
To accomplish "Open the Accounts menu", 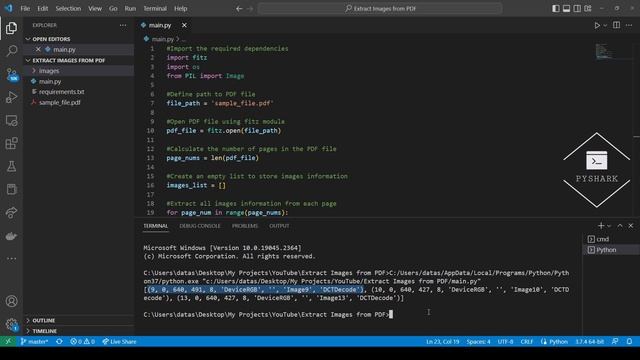I will (x=11, y=301).
